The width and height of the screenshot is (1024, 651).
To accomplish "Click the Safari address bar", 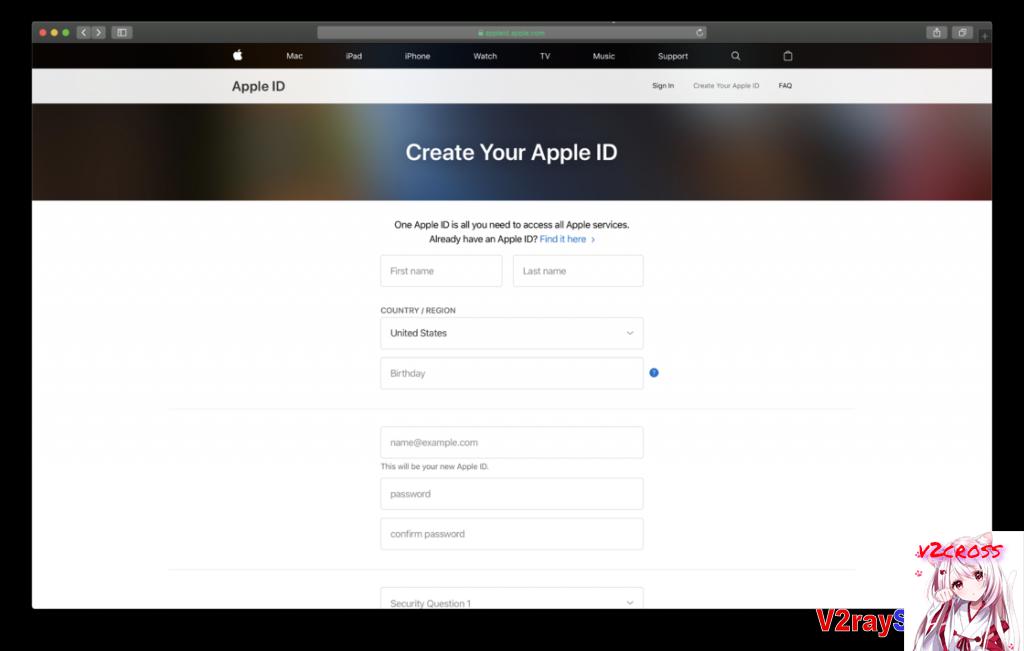I will [511, 33].
